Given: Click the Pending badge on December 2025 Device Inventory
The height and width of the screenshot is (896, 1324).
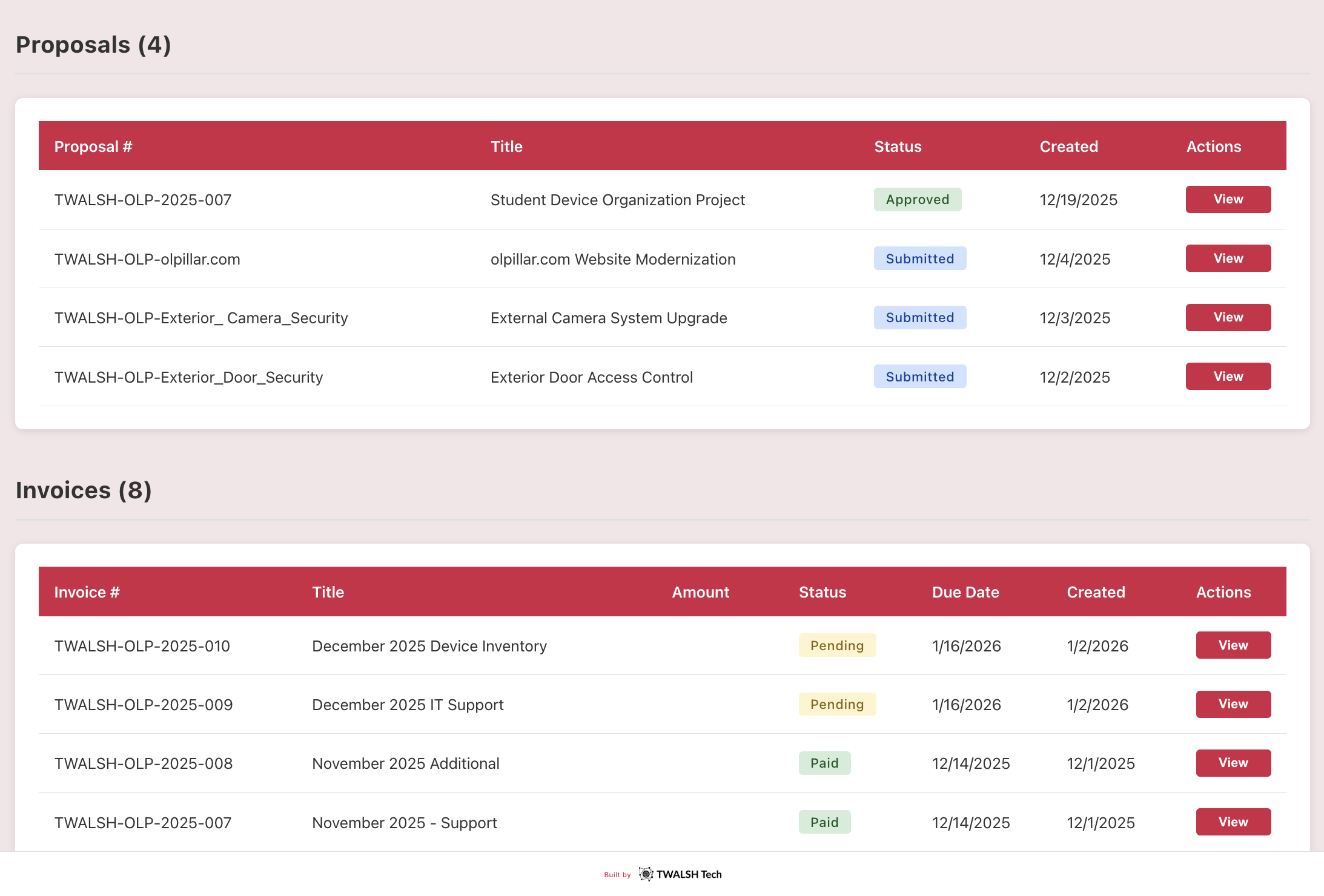Looking at the screenshot, I should point(837,645).
